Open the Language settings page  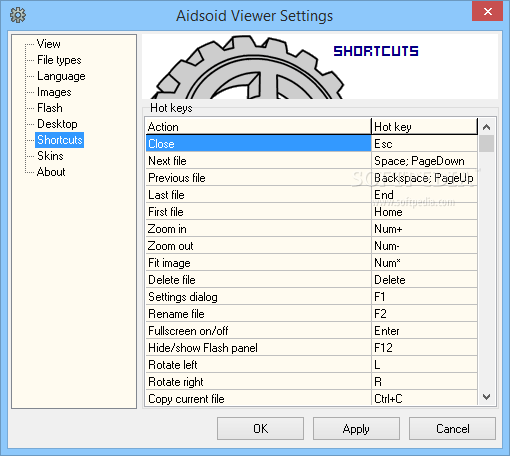point(61,76)
